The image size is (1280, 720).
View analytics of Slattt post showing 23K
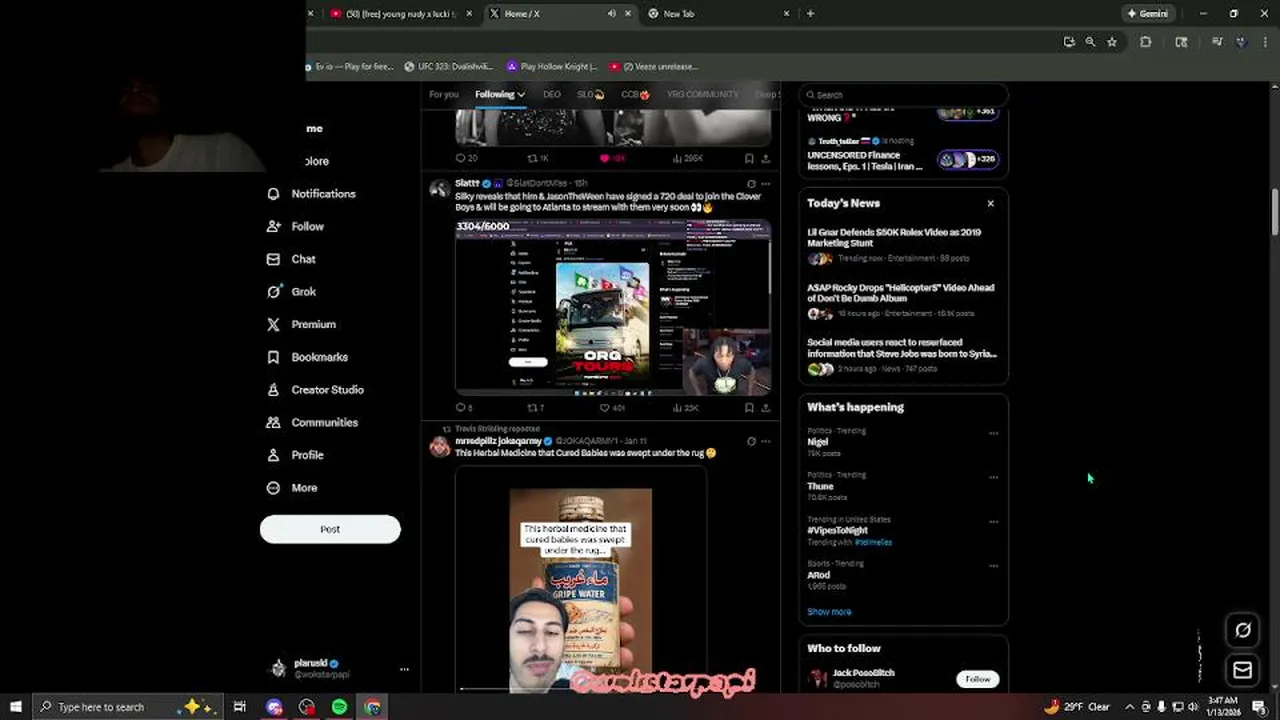click(686, 408)
